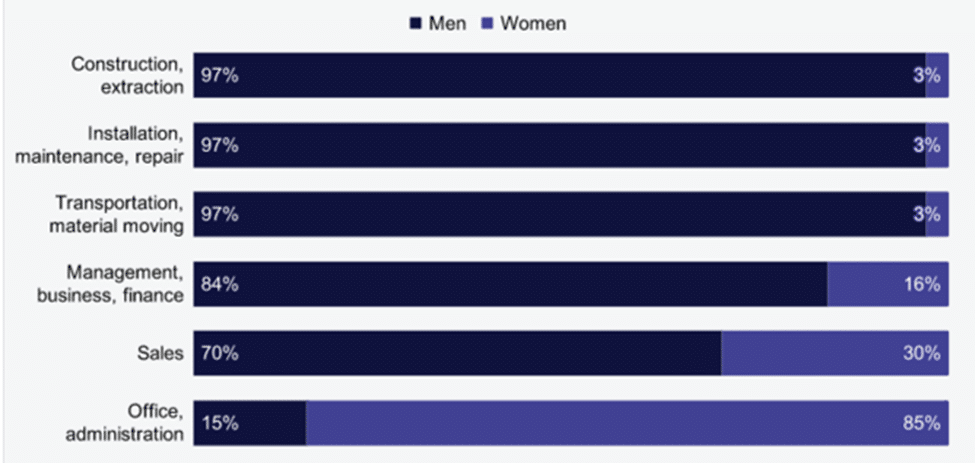
Task: Click Office, administration 15% men segment
Action: click(x=249, y=423)
